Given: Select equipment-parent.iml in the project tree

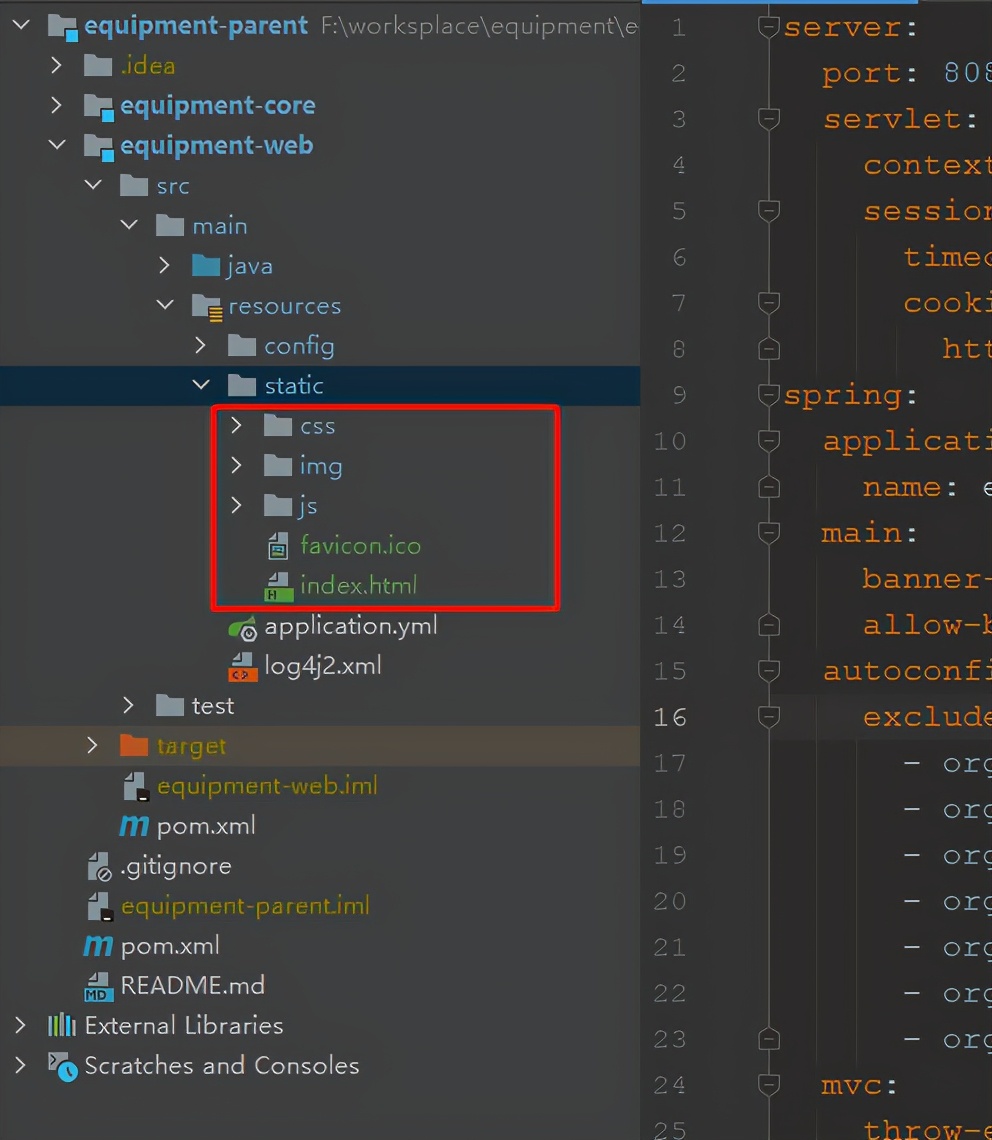Looking at the screenshot, I should [244, 906].
